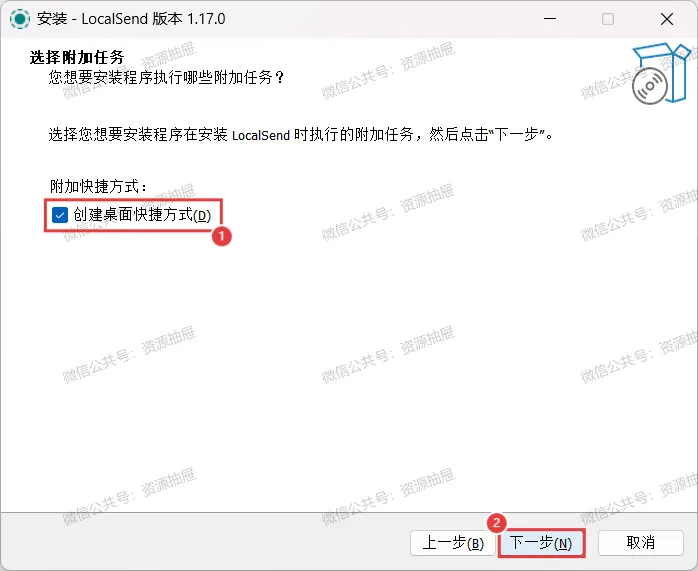Image resolution: width=698 pixels, height=571 pixels.
Task: Minimize the installer window
Action: tap(550, 19)
